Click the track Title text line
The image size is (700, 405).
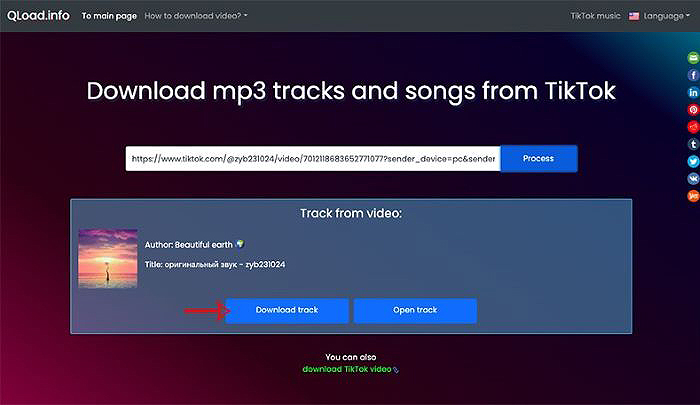[x=215, y=264]
